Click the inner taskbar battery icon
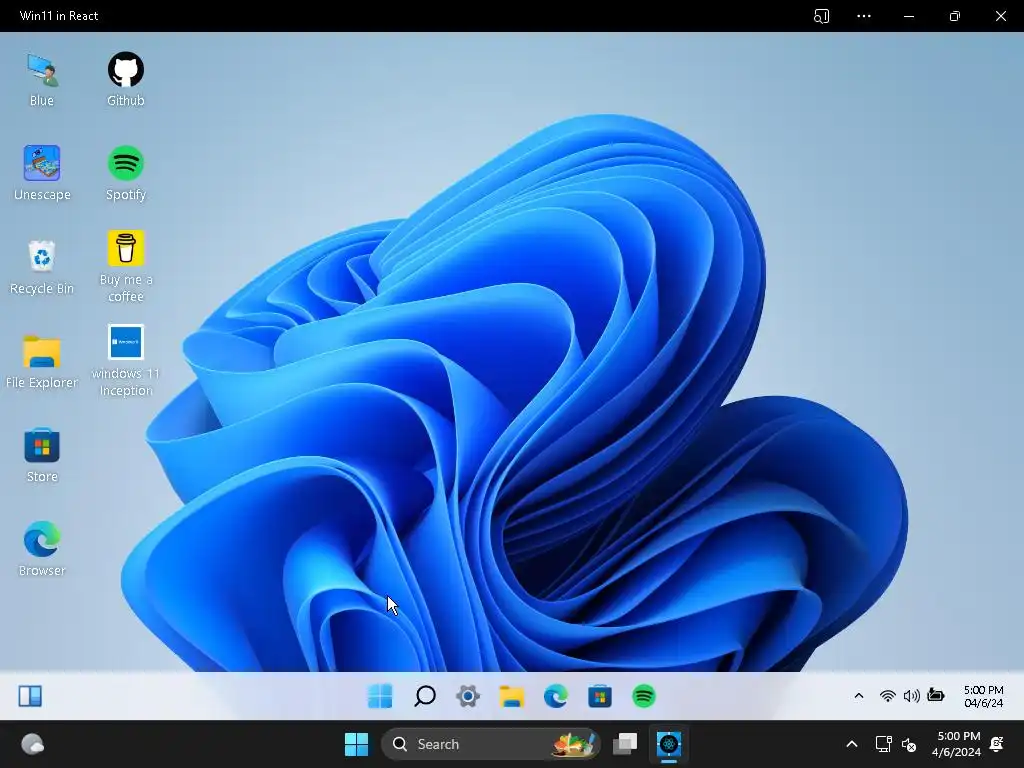1024x768 pixels. pos(936,696)
